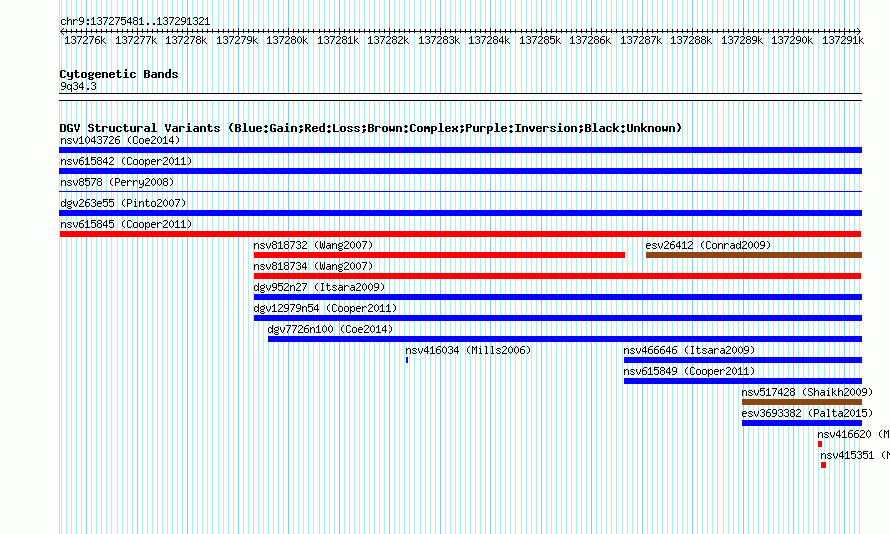The image size is (890, 534).
Task: Click the 9q34.3 cytogenetic band label
Action: 78,86
